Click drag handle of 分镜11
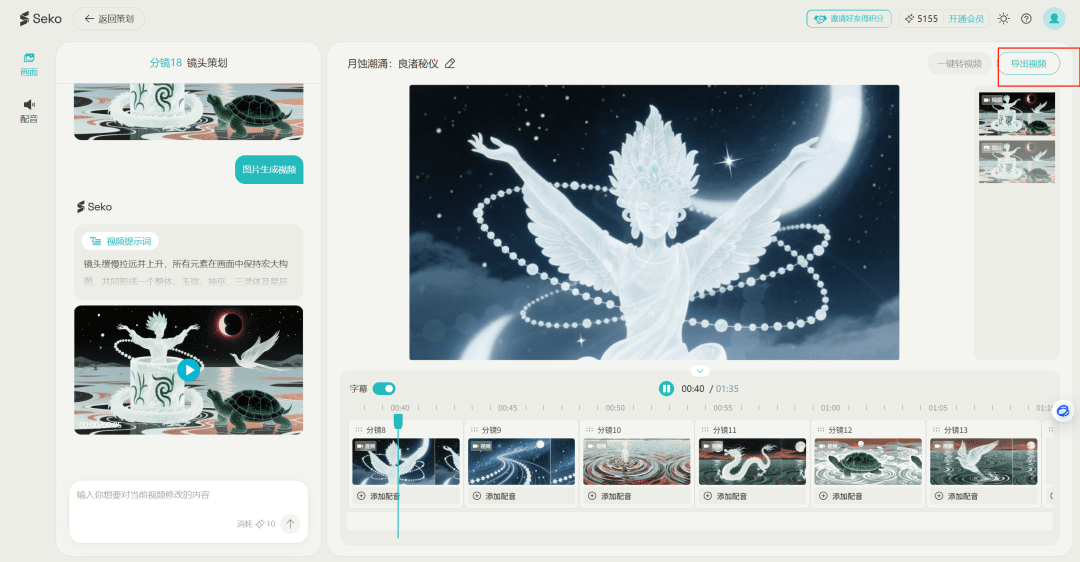Image resolution: width=1080 pixels, height=562 pixels. coord(705,430)
